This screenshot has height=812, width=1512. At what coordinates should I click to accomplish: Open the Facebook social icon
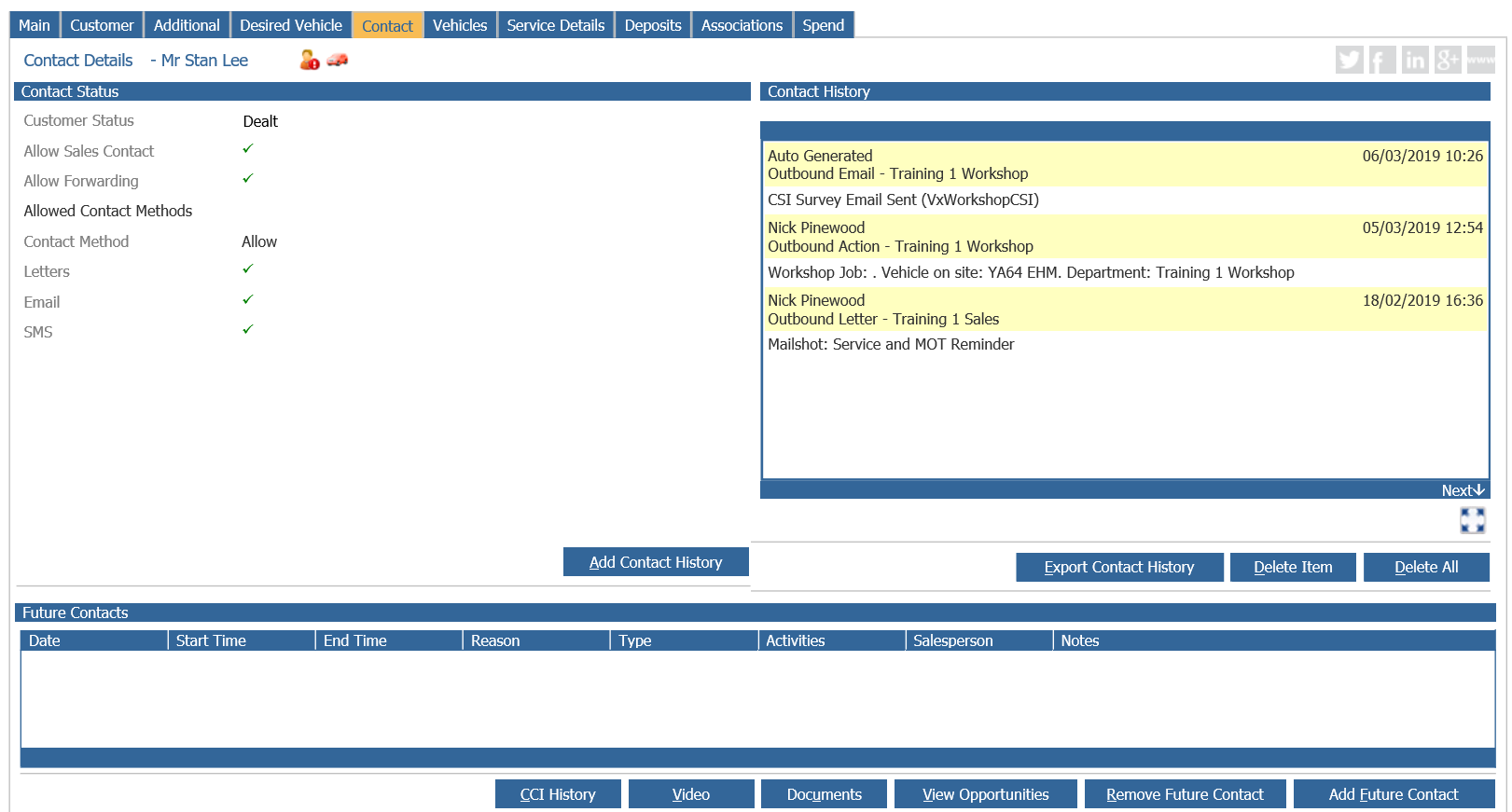click(1382, 60)
